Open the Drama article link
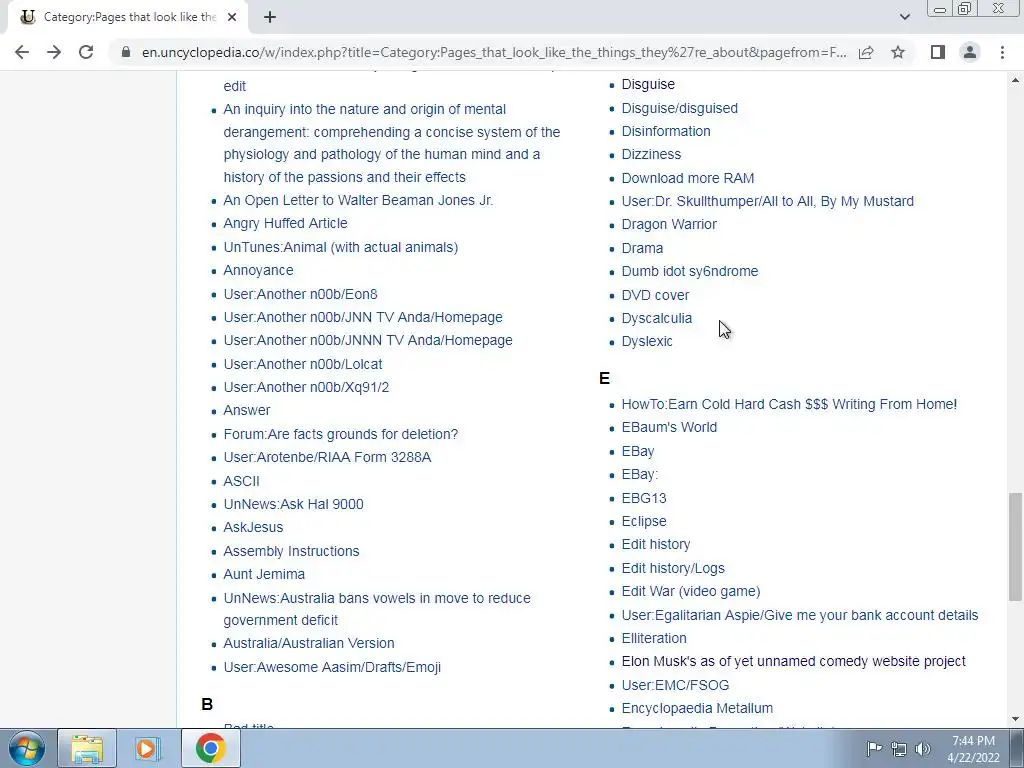1024x768 pixels. click(642, 248)
